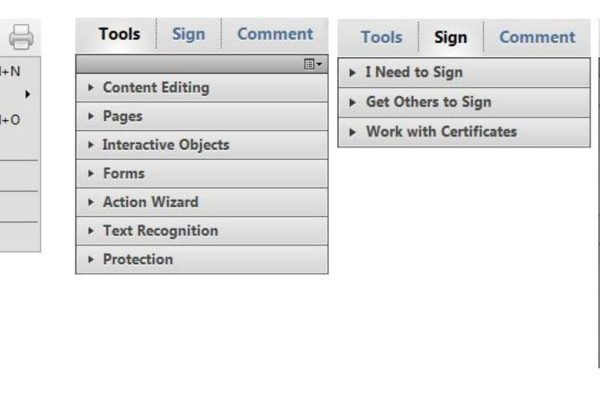Open the Tools pane options menu icon
The width and height of the screenshot is (600, 400).
click(x=313, y=64)
